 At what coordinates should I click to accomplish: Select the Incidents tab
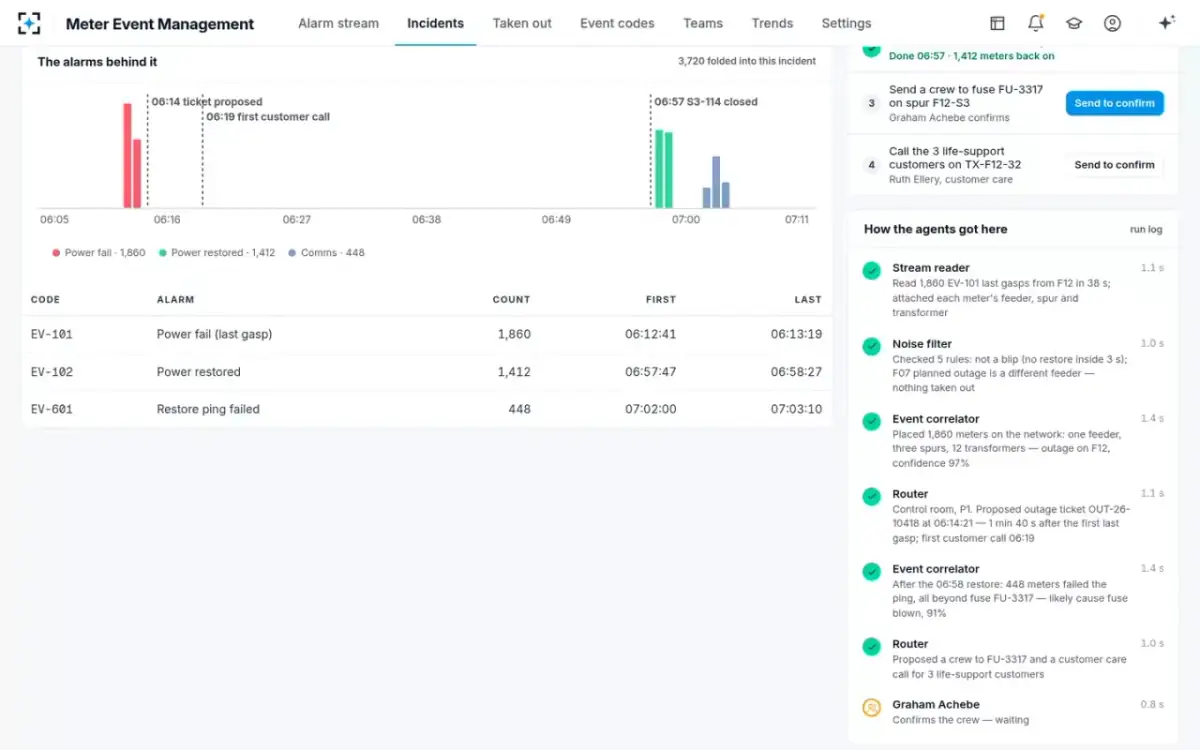pyautogui.click(x=435, y=23)
